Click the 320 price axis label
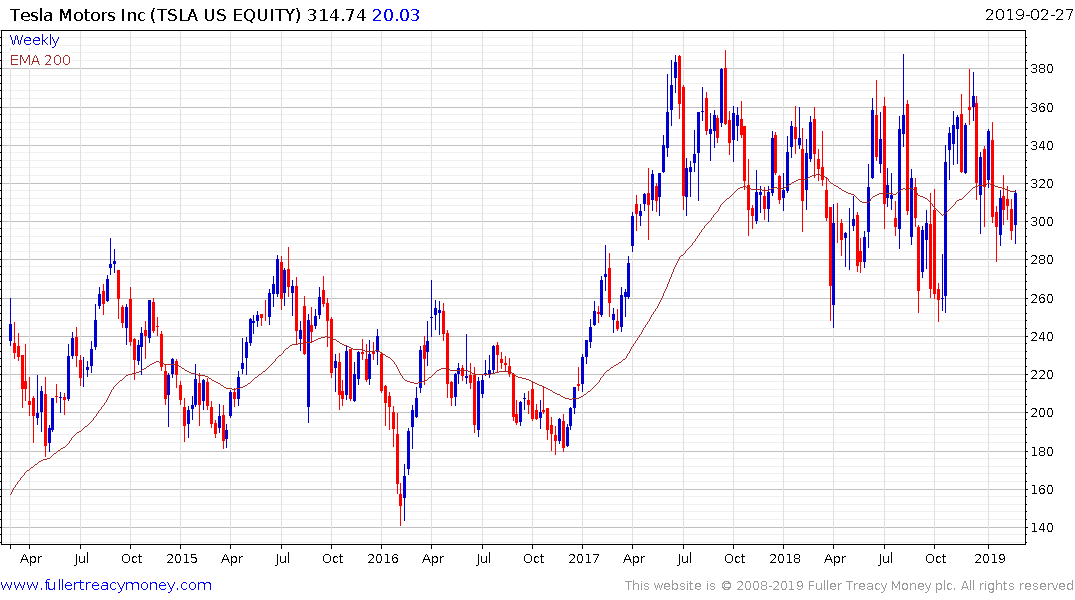Viewport: 1075px width, 600px height. pyautogui.click(x=1041, y=184)
